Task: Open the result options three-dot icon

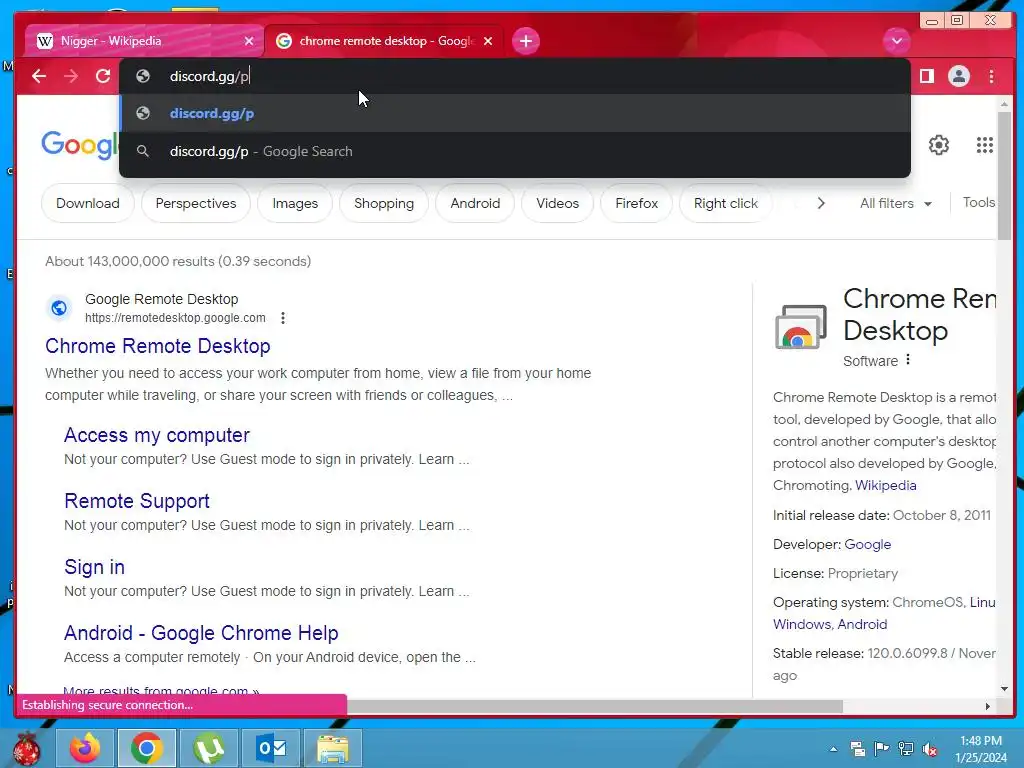Action: point(283,318)
